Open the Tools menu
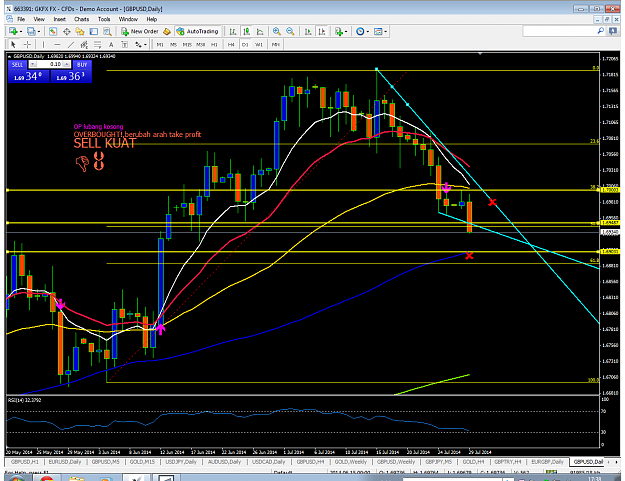 click(104, 19)
